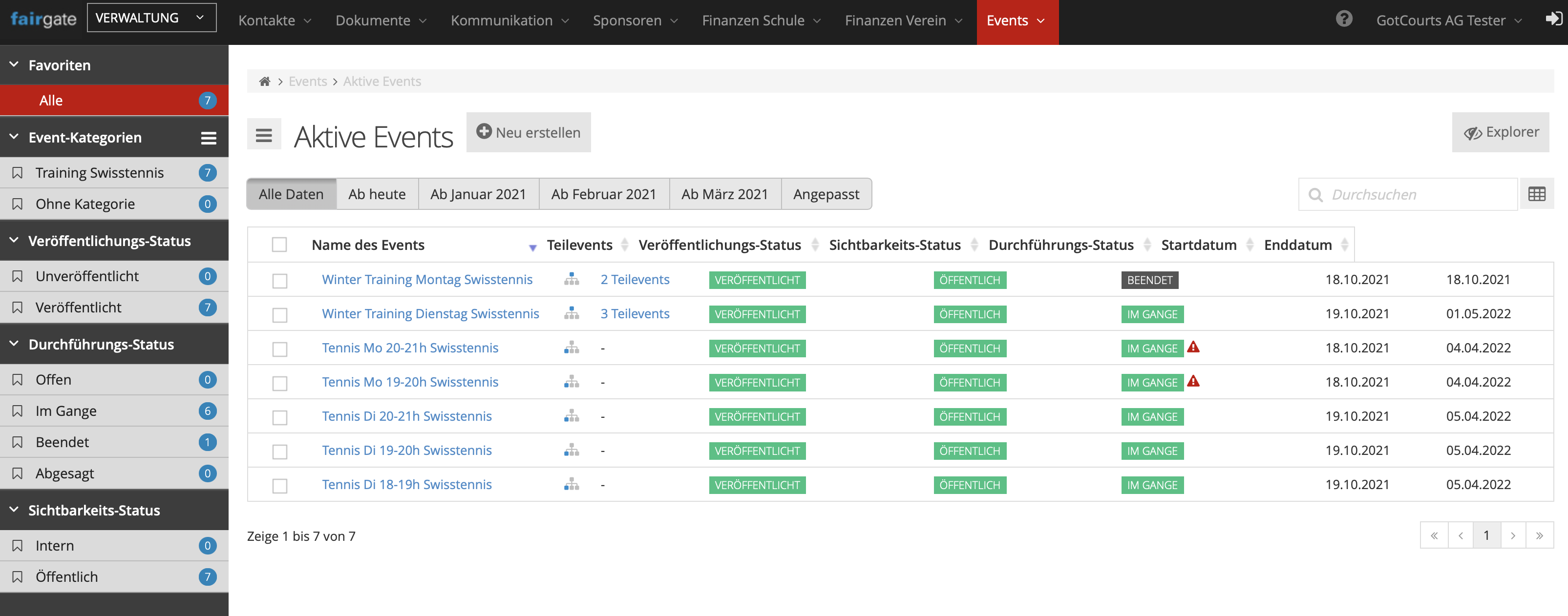This screenshot has height=616, width=1568.
Task: Collapse the Favoriten sidebar section
Action: coord(14,64)
